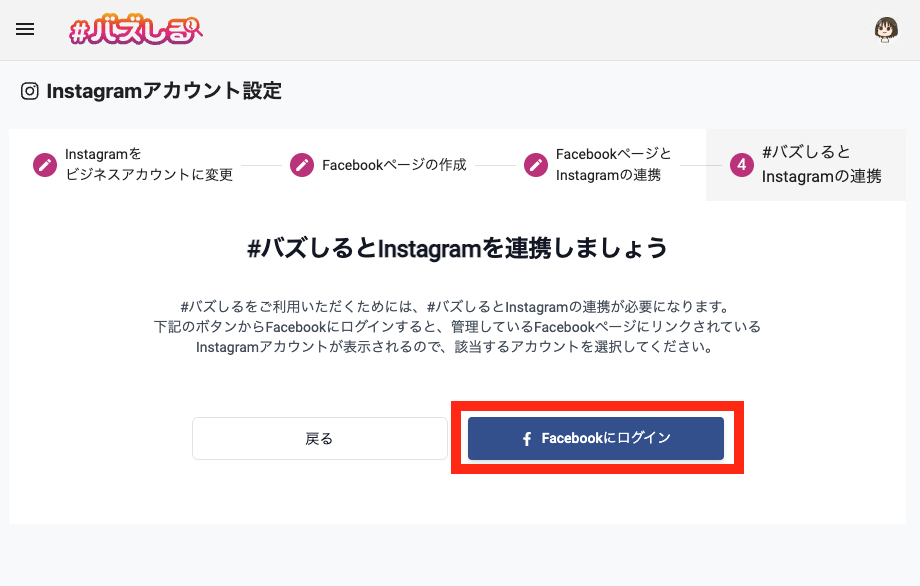Click the highlighted red-outlined login area
Screen dimensions: 920x586
pyautogui.click(x=596, y=438)
